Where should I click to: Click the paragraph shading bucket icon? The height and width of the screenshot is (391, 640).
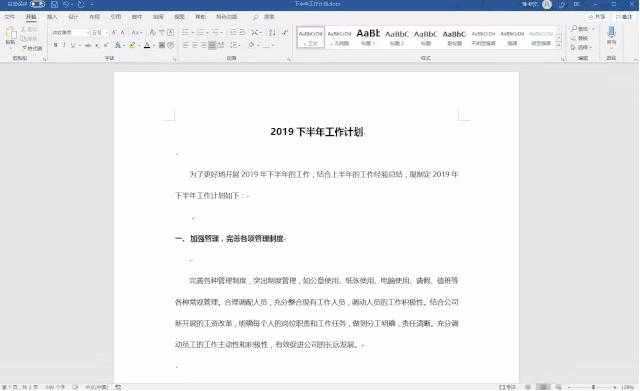pos(251,45)
